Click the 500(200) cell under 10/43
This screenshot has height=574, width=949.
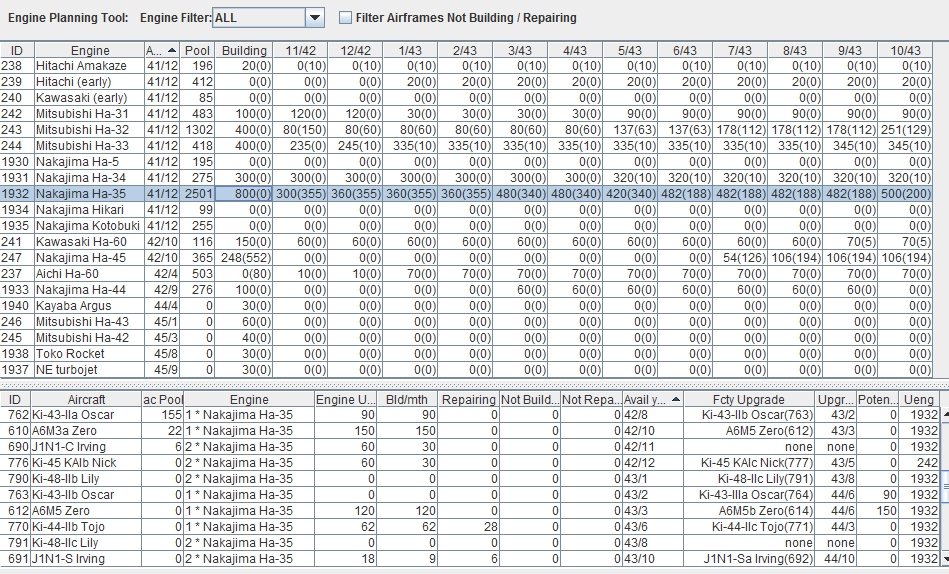tap(905, 194)
